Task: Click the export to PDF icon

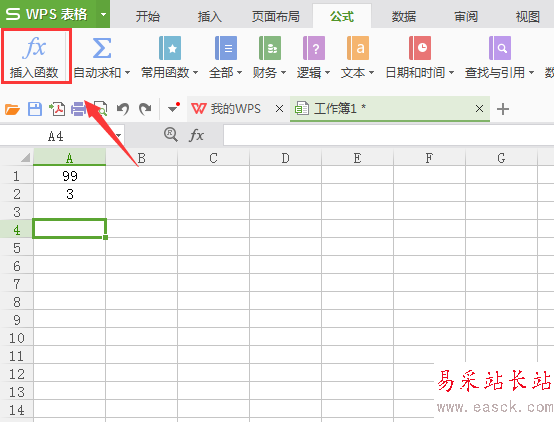Action: pos(57,109)
